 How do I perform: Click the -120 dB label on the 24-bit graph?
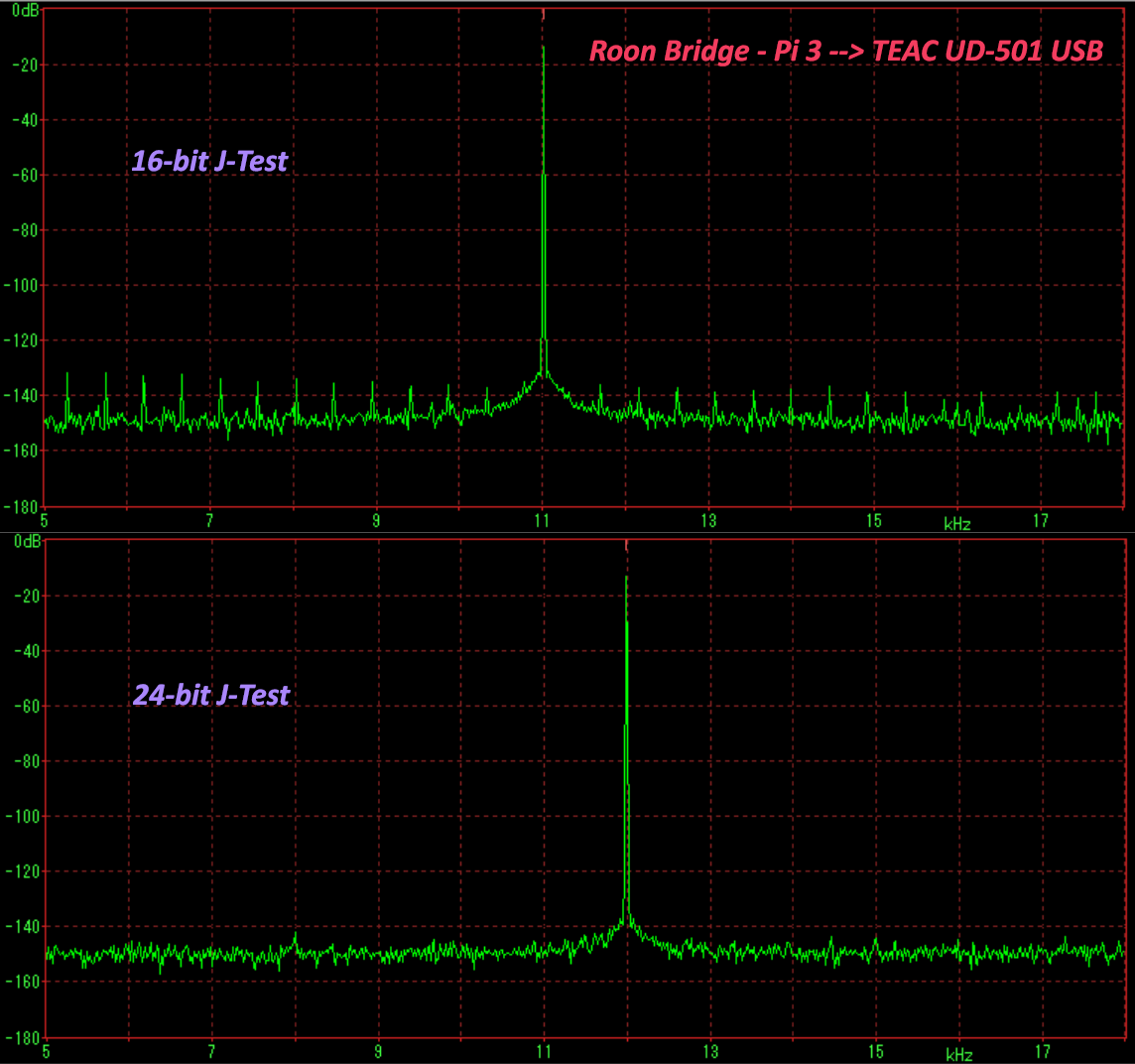point(22,871)
